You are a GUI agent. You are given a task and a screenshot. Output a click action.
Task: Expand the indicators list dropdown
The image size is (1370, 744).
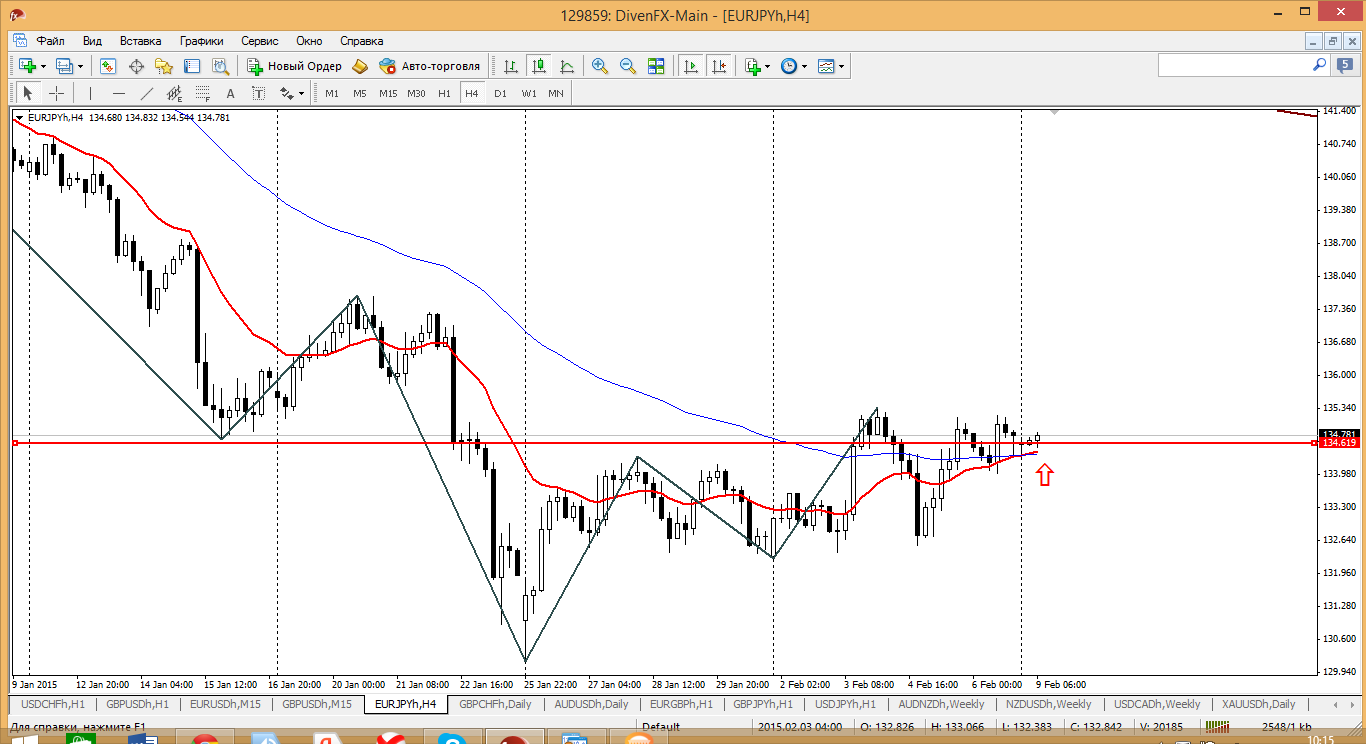(767, 66)
